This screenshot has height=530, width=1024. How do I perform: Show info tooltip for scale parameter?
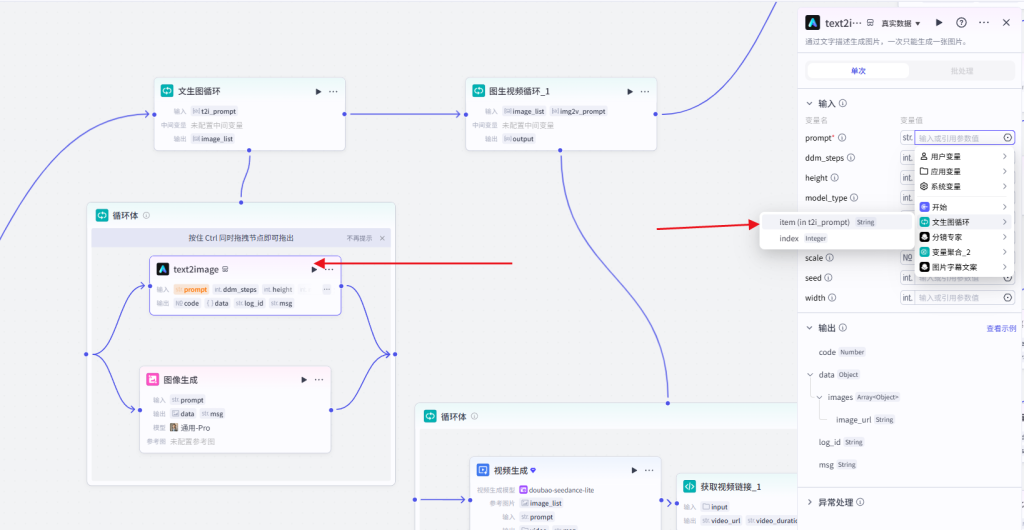tap(829, 258)
